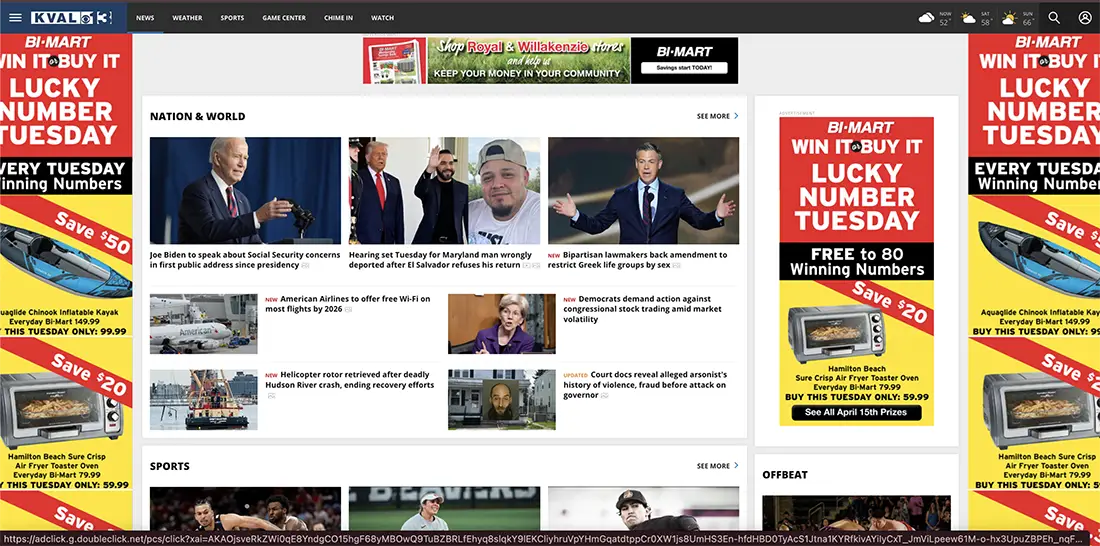
Task: Click the right Bi-Mart toaster oven skyscraper ad
Action: tap(1034, 281)
